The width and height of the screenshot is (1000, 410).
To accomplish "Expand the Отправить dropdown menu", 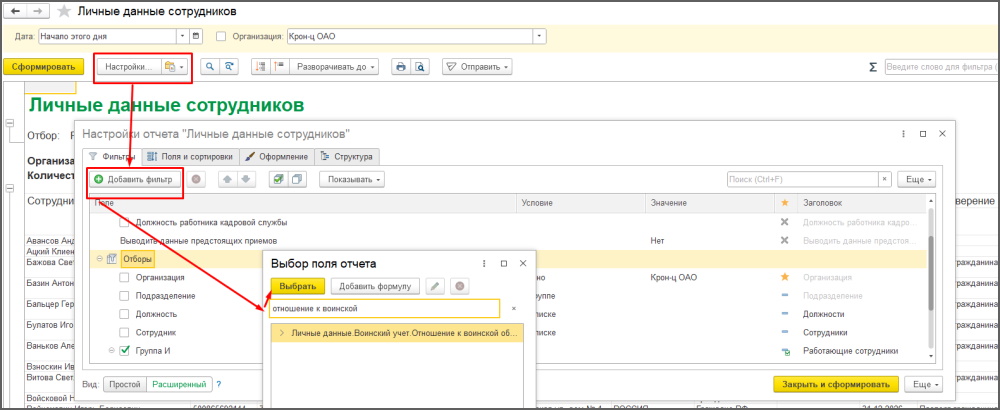I will [x=477, y=67].
